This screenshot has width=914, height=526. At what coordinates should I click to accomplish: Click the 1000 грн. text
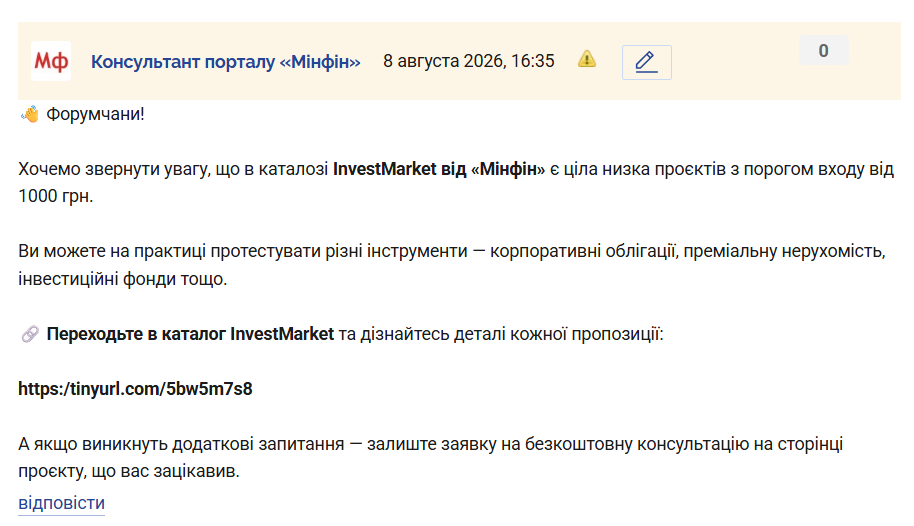[x=55, y=196]
